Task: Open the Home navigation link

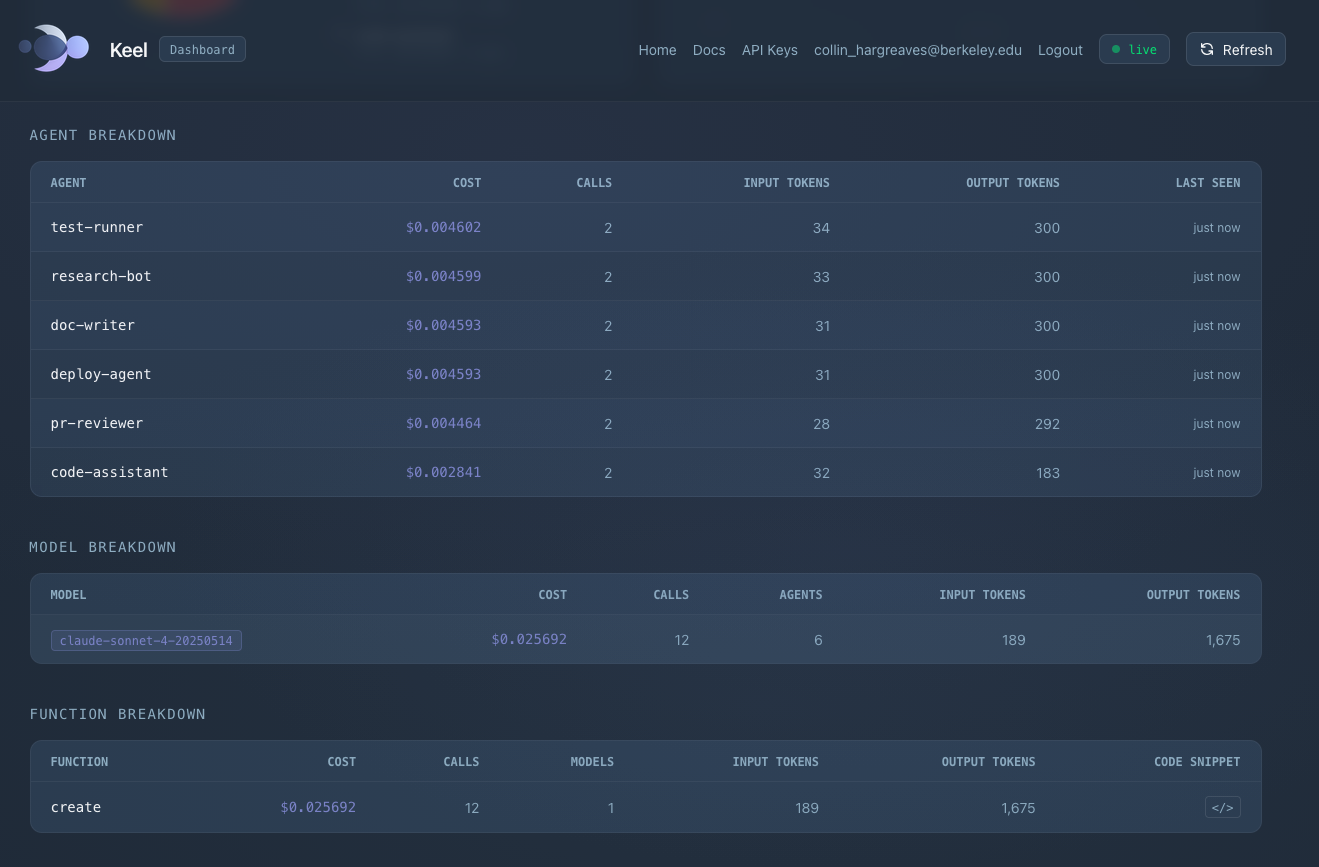Action: tap(657, 50)
